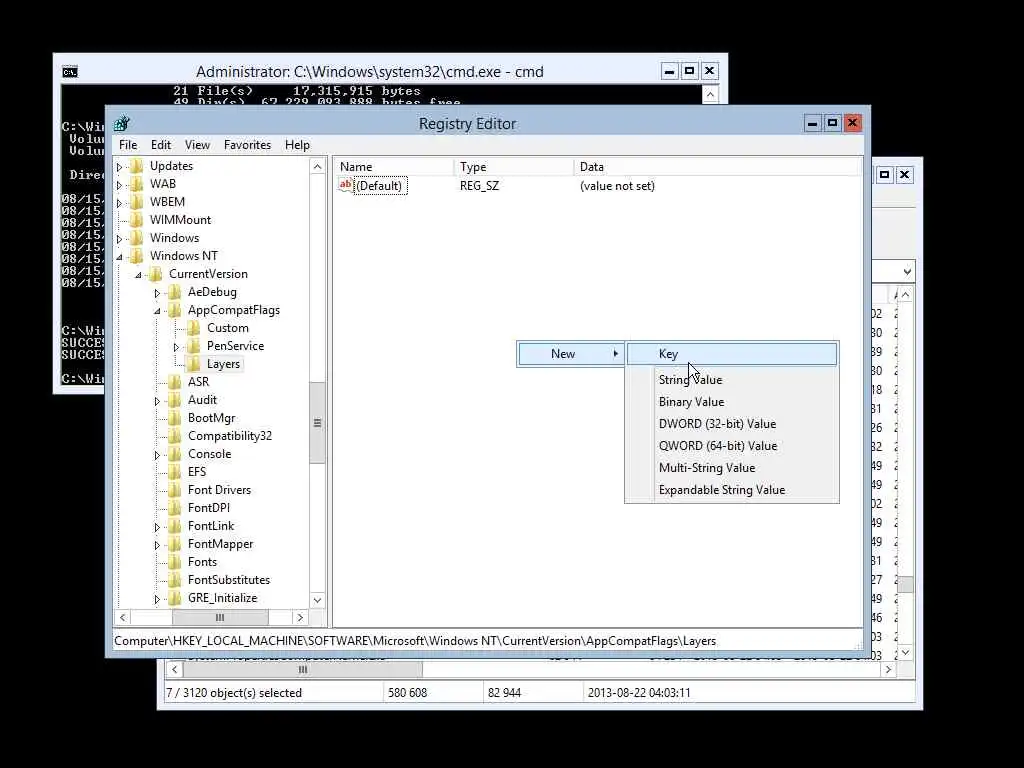Click the Name column header
The width and height of the screenshot is (1024, 768).
click(394, 167)
